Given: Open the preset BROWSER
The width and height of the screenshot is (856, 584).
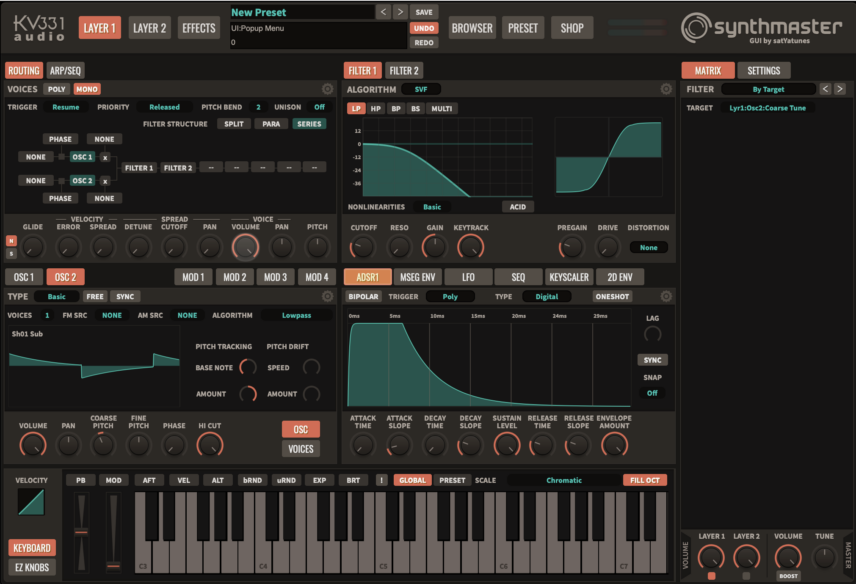Looking at the screenshot, I should (472, 28).
